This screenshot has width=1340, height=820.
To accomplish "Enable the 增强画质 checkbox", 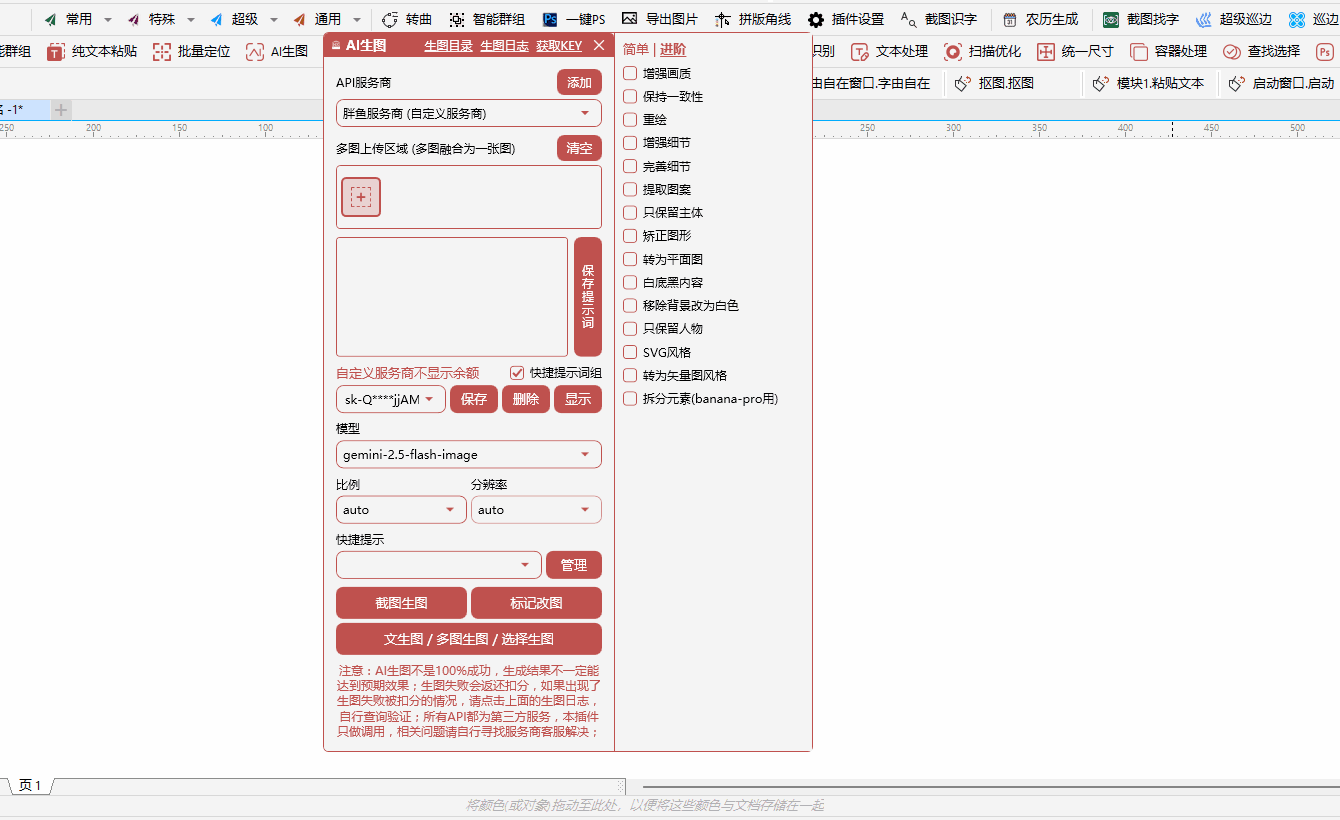I will coord(630,73).
